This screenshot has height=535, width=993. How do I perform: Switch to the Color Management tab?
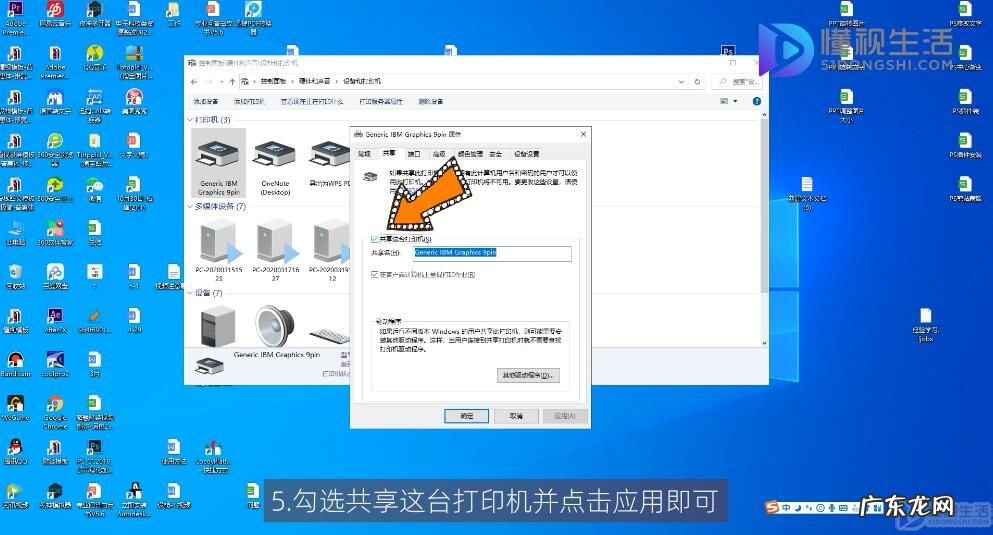point(469,154)
